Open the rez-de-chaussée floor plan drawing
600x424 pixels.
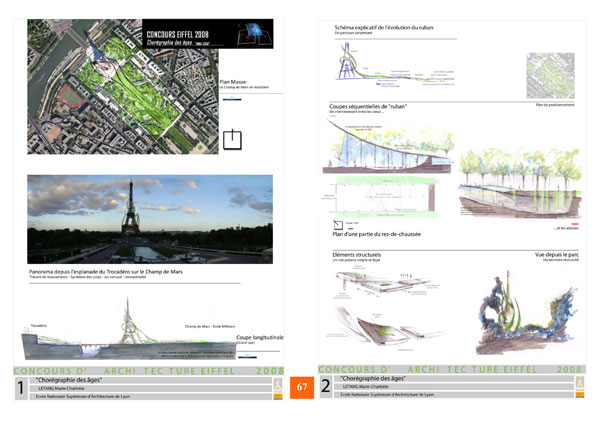[x=380, y=197]
